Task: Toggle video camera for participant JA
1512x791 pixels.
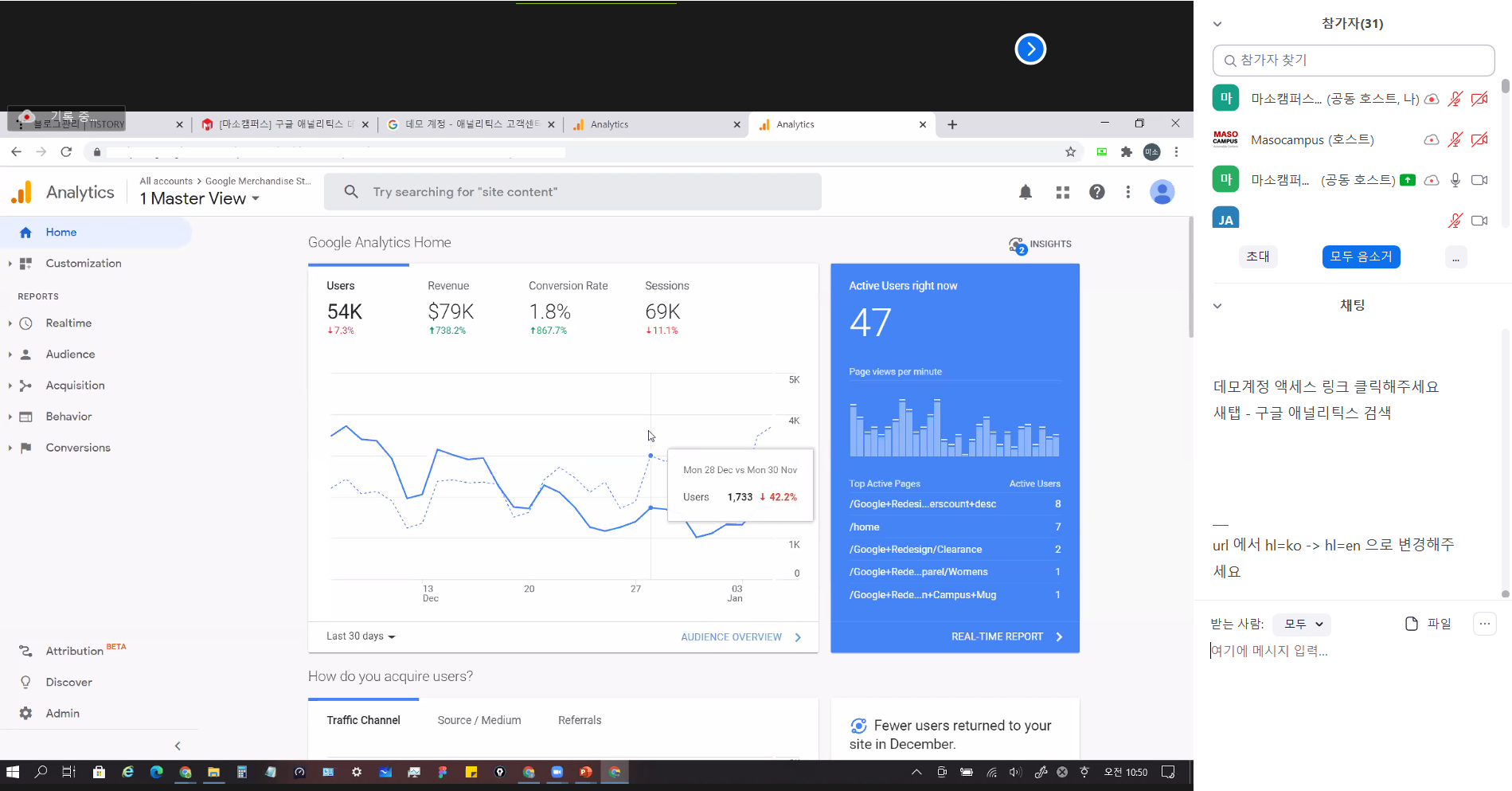Action: click(x=1479, y=221)
